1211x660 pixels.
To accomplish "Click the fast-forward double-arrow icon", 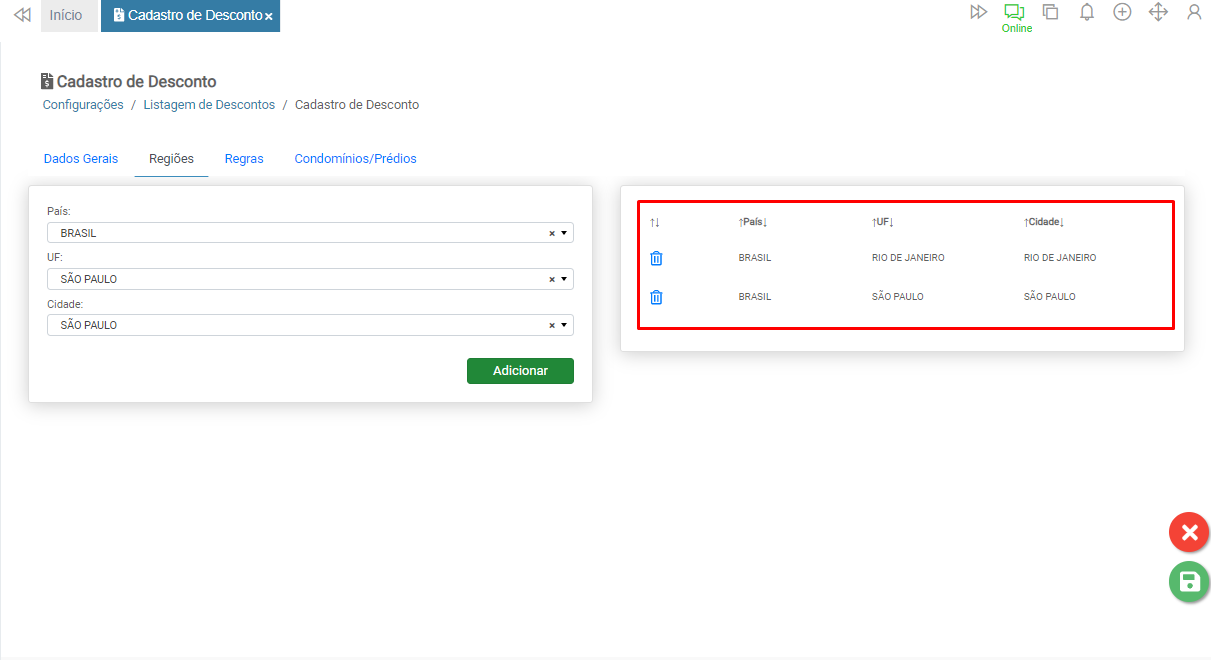I will tap(978, 13).
